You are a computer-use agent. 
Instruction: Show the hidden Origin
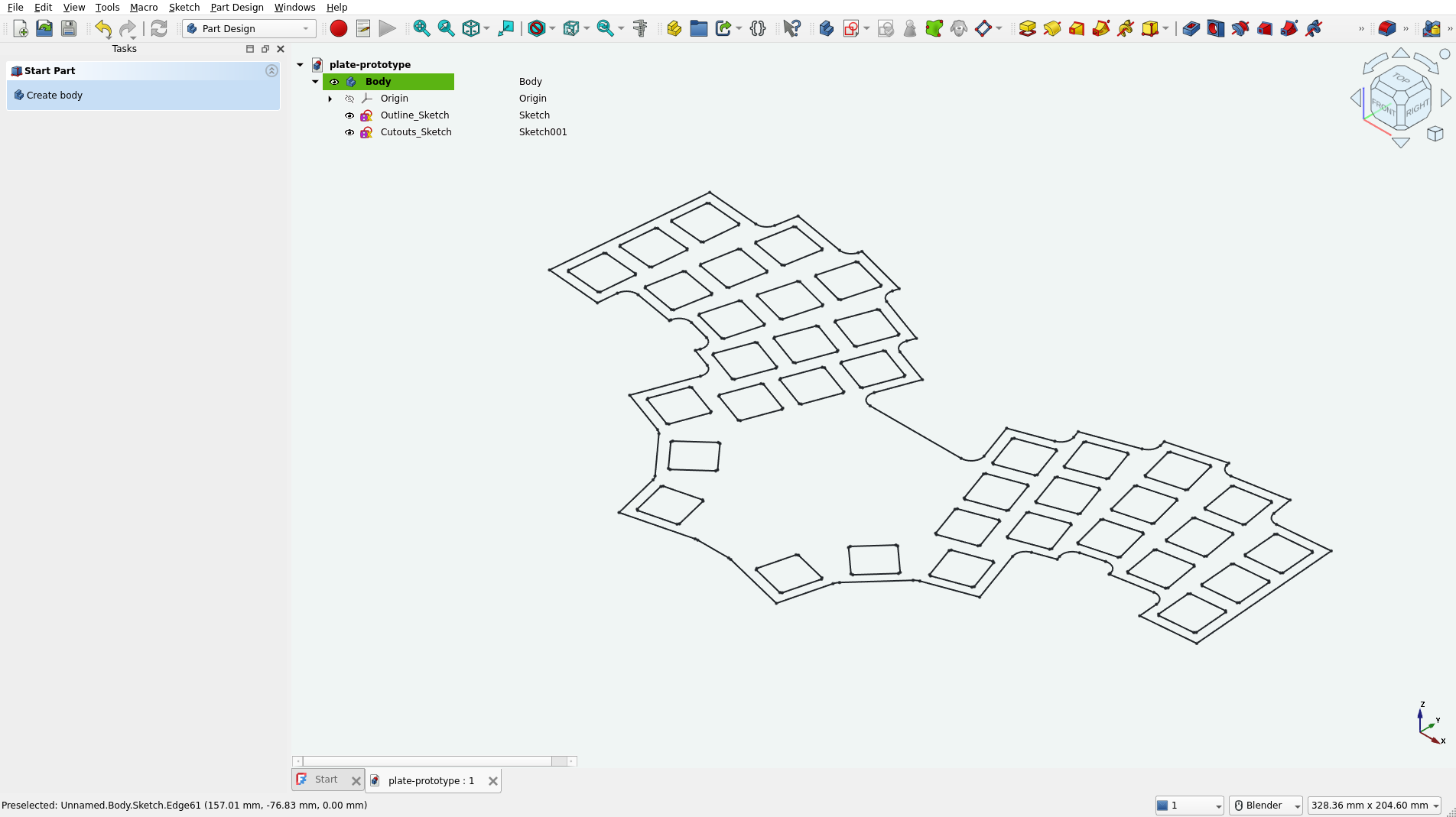[349, 99]
